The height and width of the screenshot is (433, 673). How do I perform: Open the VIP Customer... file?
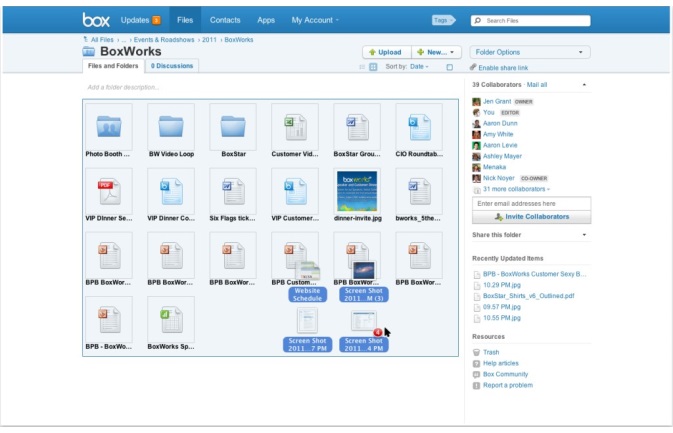[x=295, y=191]
